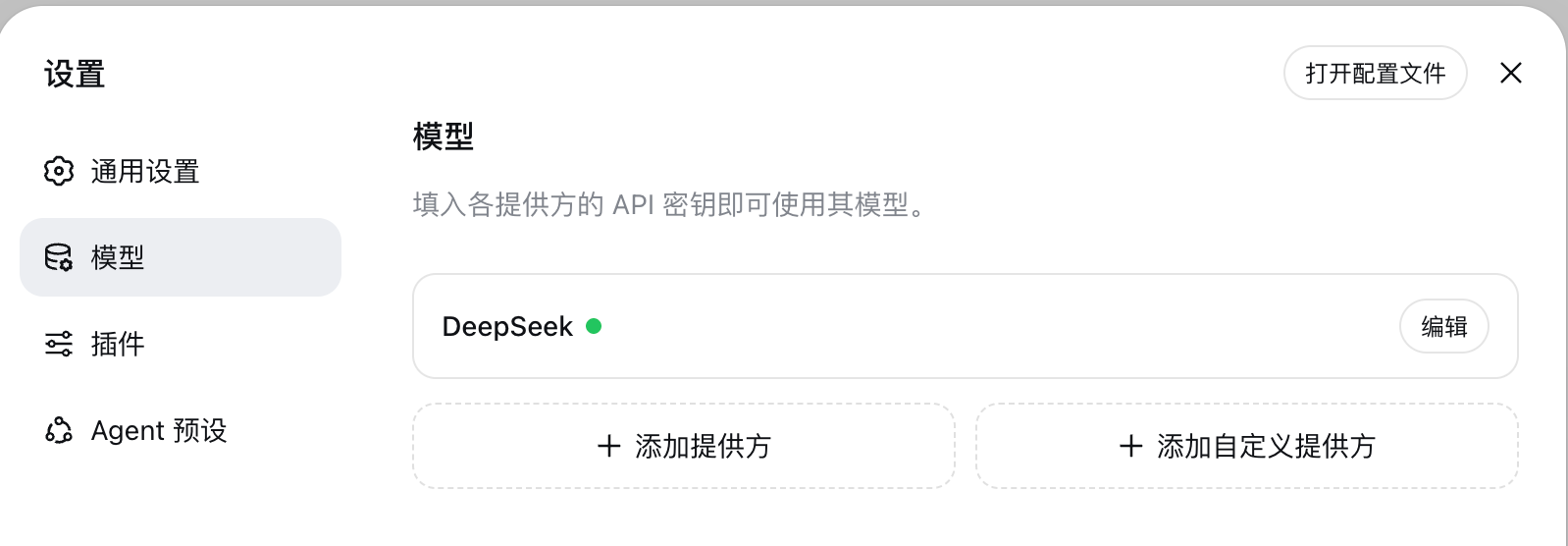Select the DeepSeek provider name
The height and width of the screenshot is (546, 1568).
click(507, 326)
